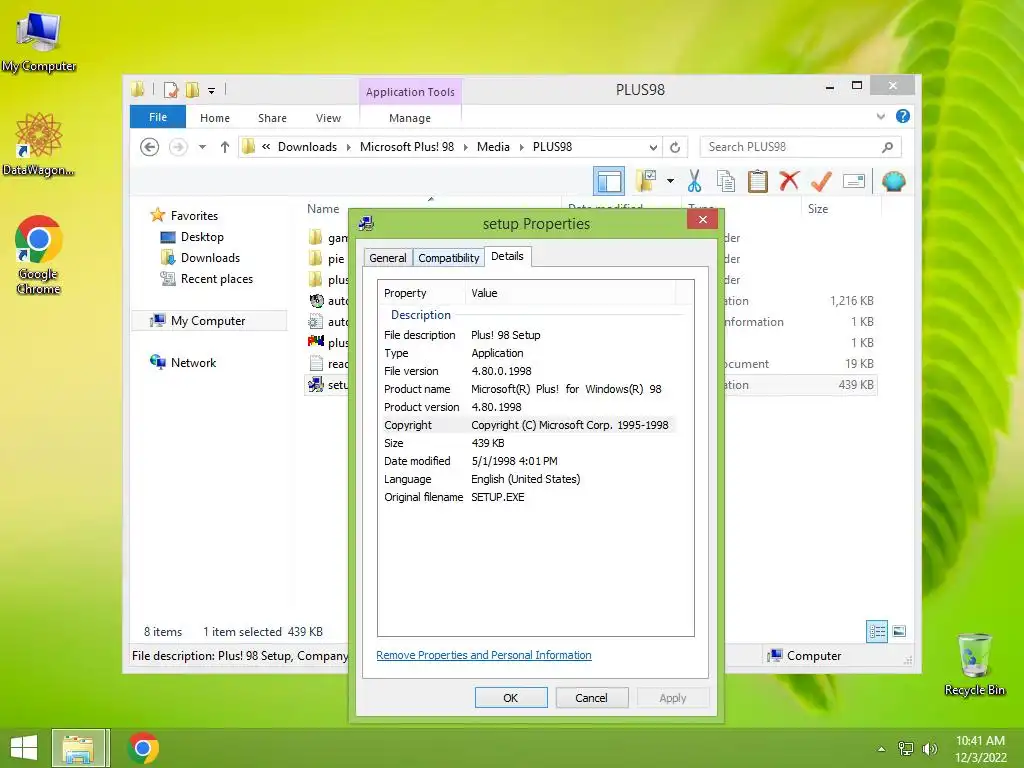The height and width of the screenshot is (768, 1024).
Task: Open Explorer Help question mark icon
Action: coord(903,116)
